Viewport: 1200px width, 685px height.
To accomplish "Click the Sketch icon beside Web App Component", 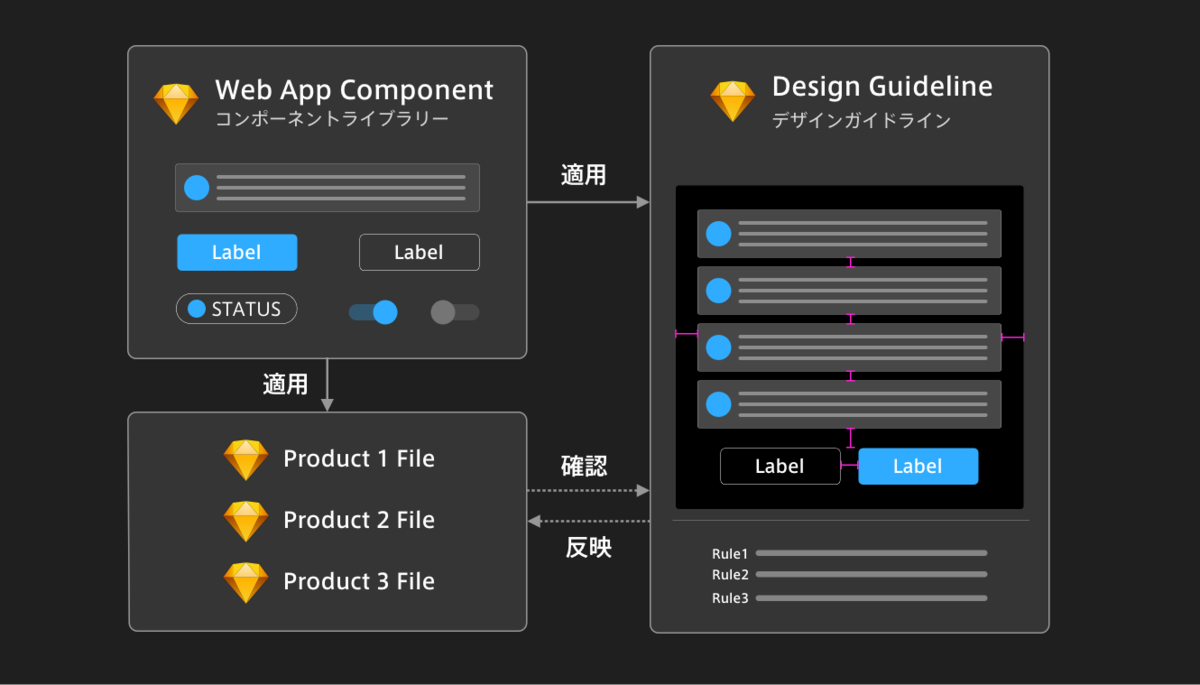I will [x=176, y=104].
